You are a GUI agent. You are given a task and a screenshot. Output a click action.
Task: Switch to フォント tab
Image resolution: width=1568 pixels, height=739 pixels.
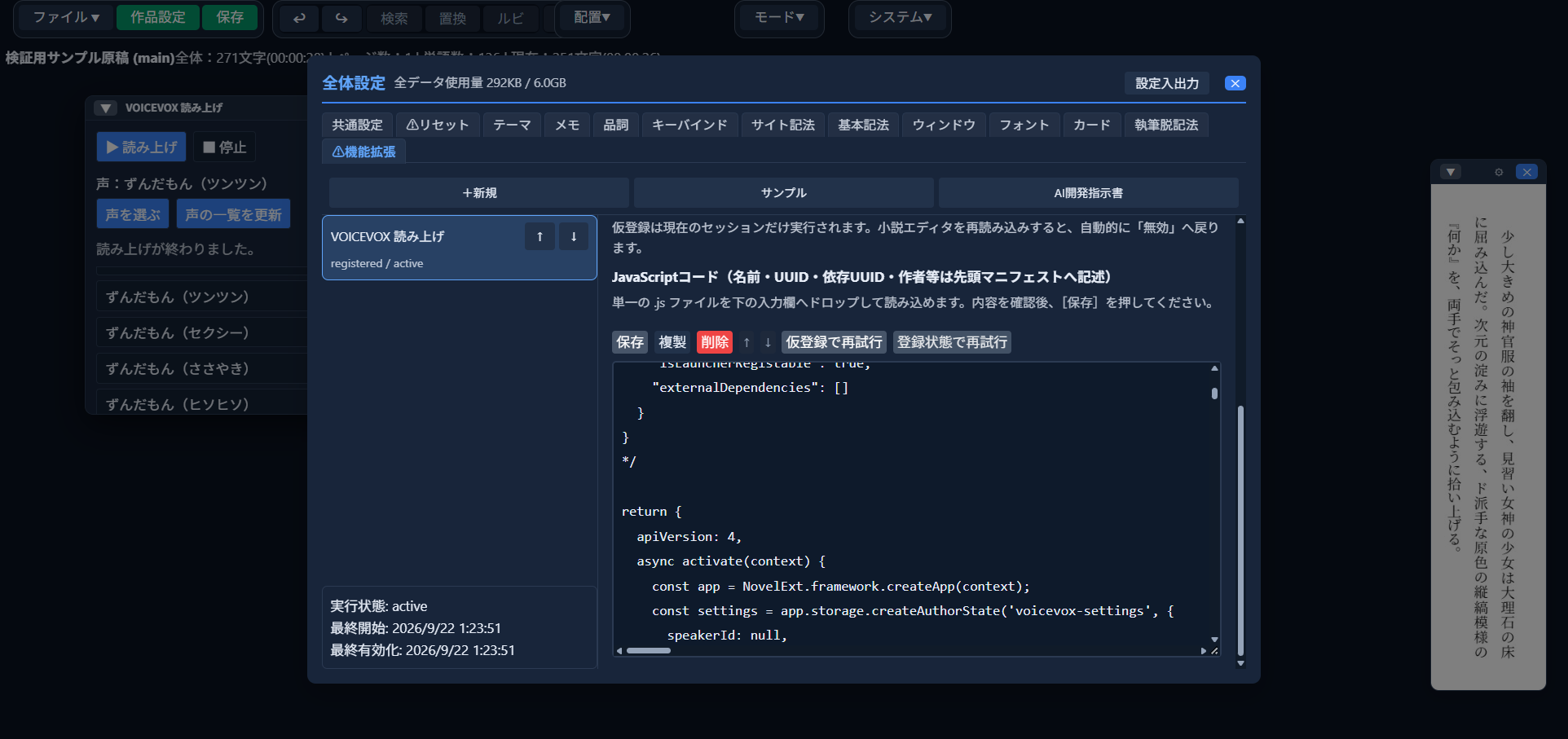(1024, 125)
